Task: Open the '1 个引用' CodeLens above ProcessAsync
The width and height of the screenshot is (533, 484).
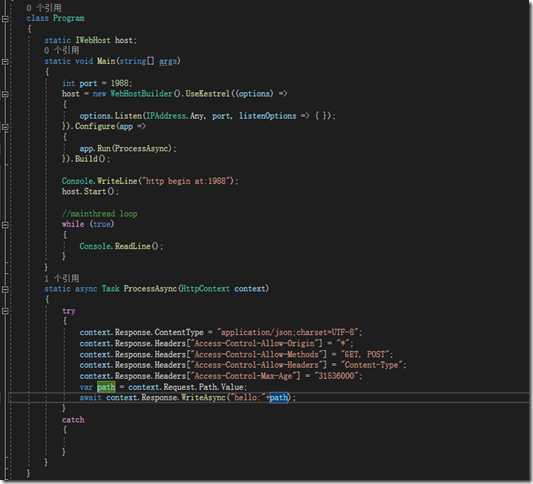Action: pos(62,279)
